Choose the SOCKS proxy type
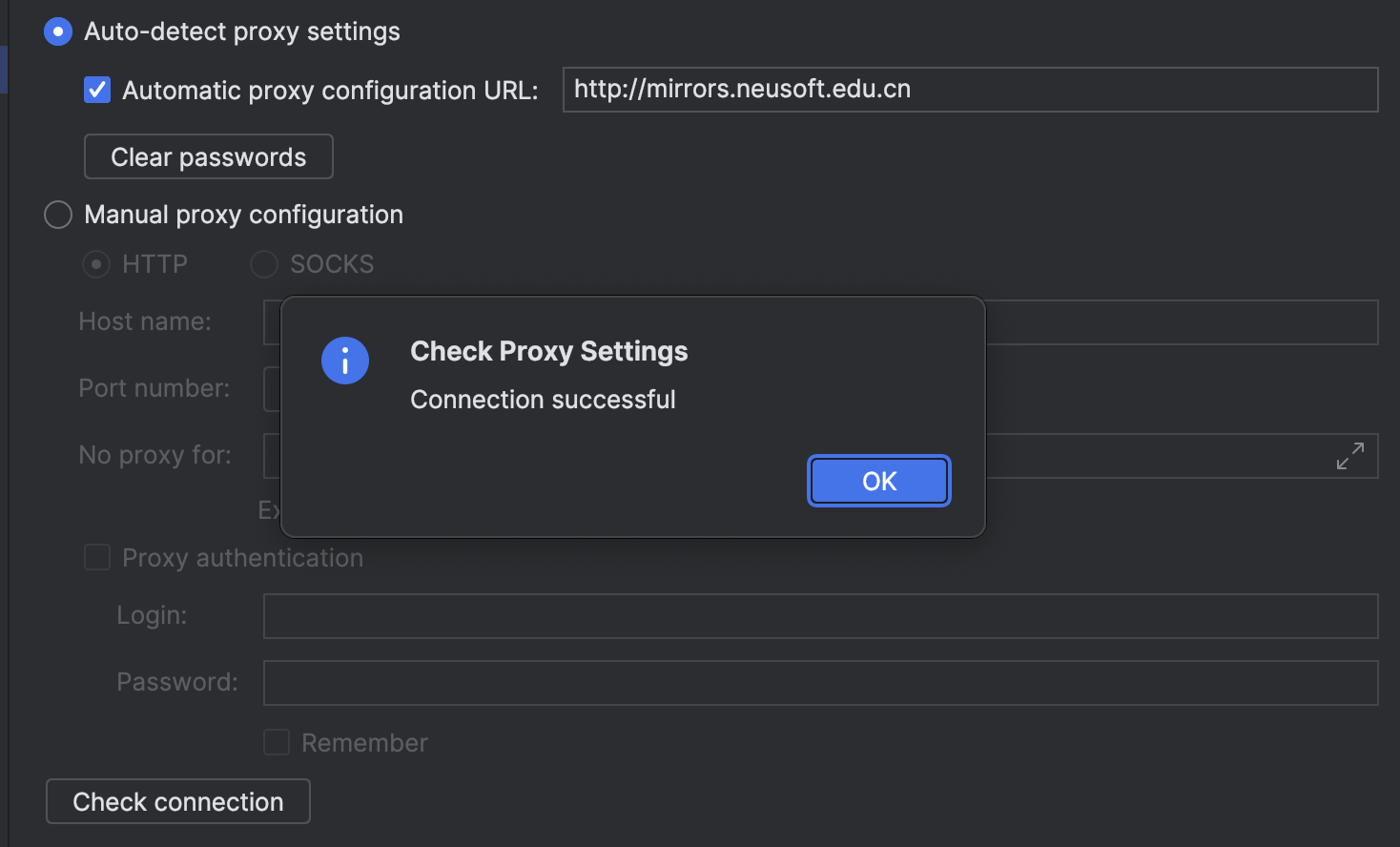The width and height of the screenshot is (1400, 847). click(x=264, y=263)
